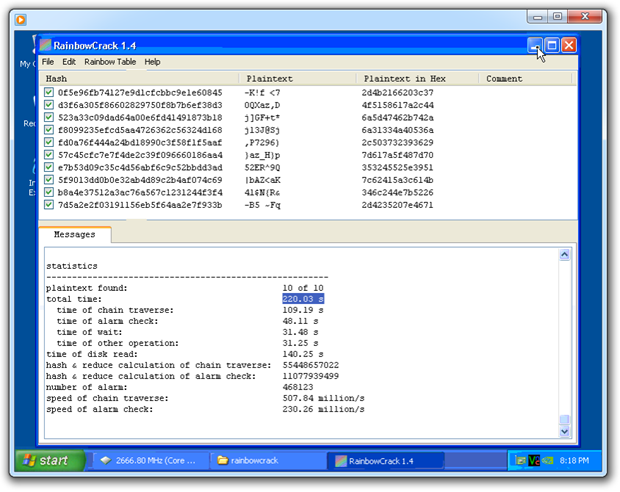Screen dimensions: 620x492
Task: Select plaintext cell -B5 ~Fq
Action: (x=262, y=205)
